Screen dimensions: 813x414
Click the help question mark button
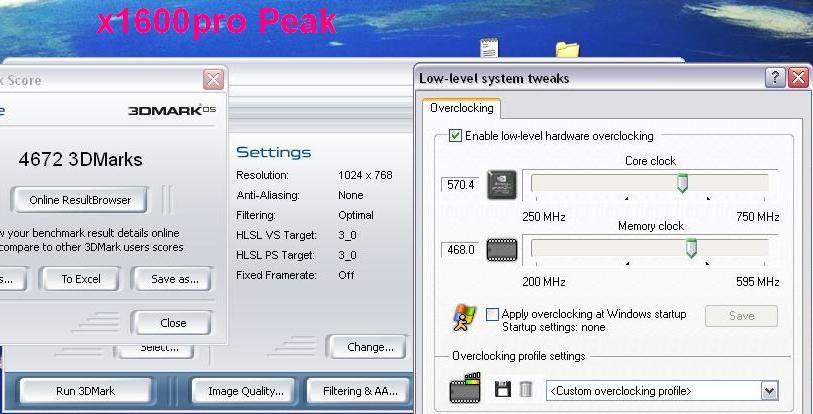tap(775, 78)
